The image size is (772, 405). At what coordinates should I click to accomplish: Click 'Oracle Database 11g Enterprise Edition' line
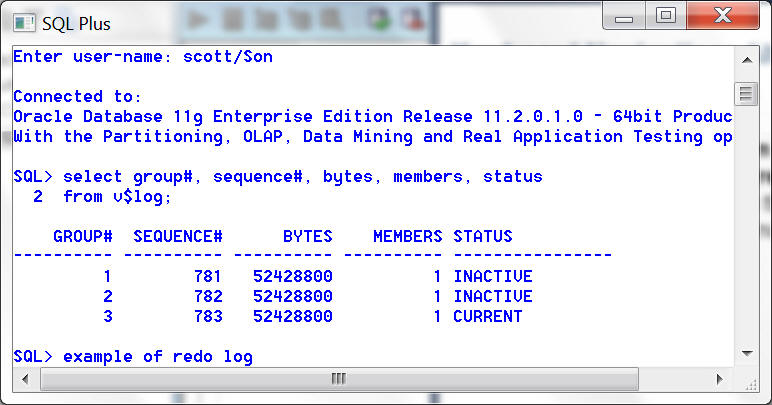point(373,117)
